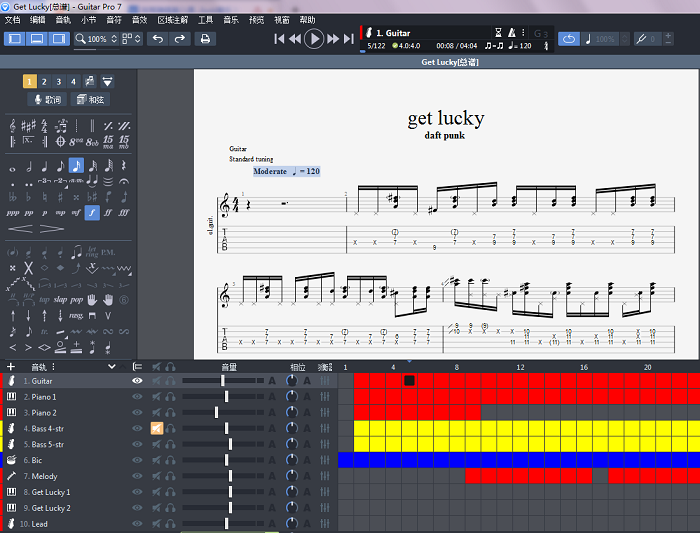
Task: Open the 文件 menu
Action: pos(13,20)
